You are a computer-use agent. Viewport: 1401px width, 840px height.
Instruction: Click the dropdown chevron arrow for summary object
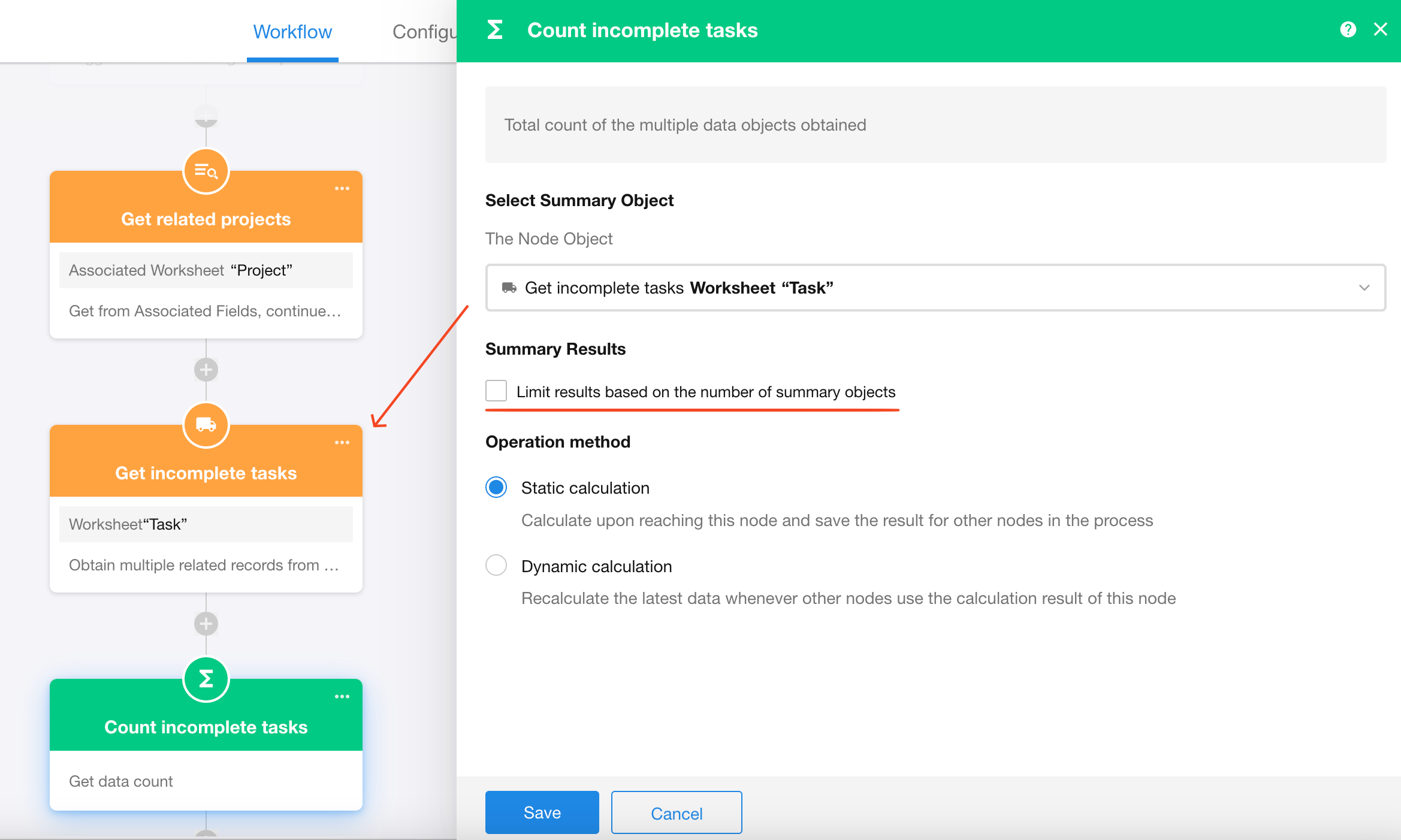pyautogui.click(x=1364, y=288)
